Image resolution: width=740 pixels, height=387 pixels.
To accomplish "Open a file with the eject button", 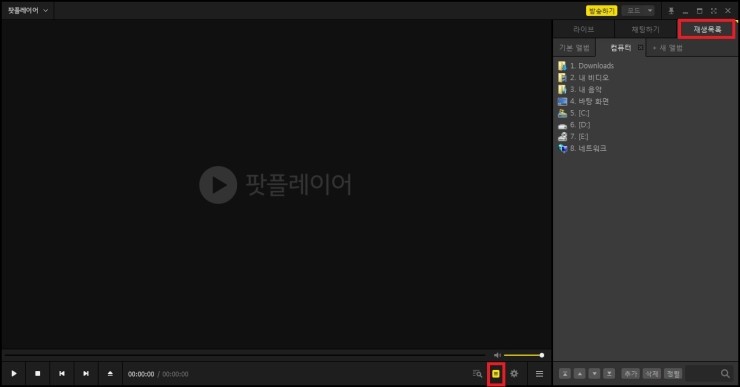I will (x=110, y=373).
